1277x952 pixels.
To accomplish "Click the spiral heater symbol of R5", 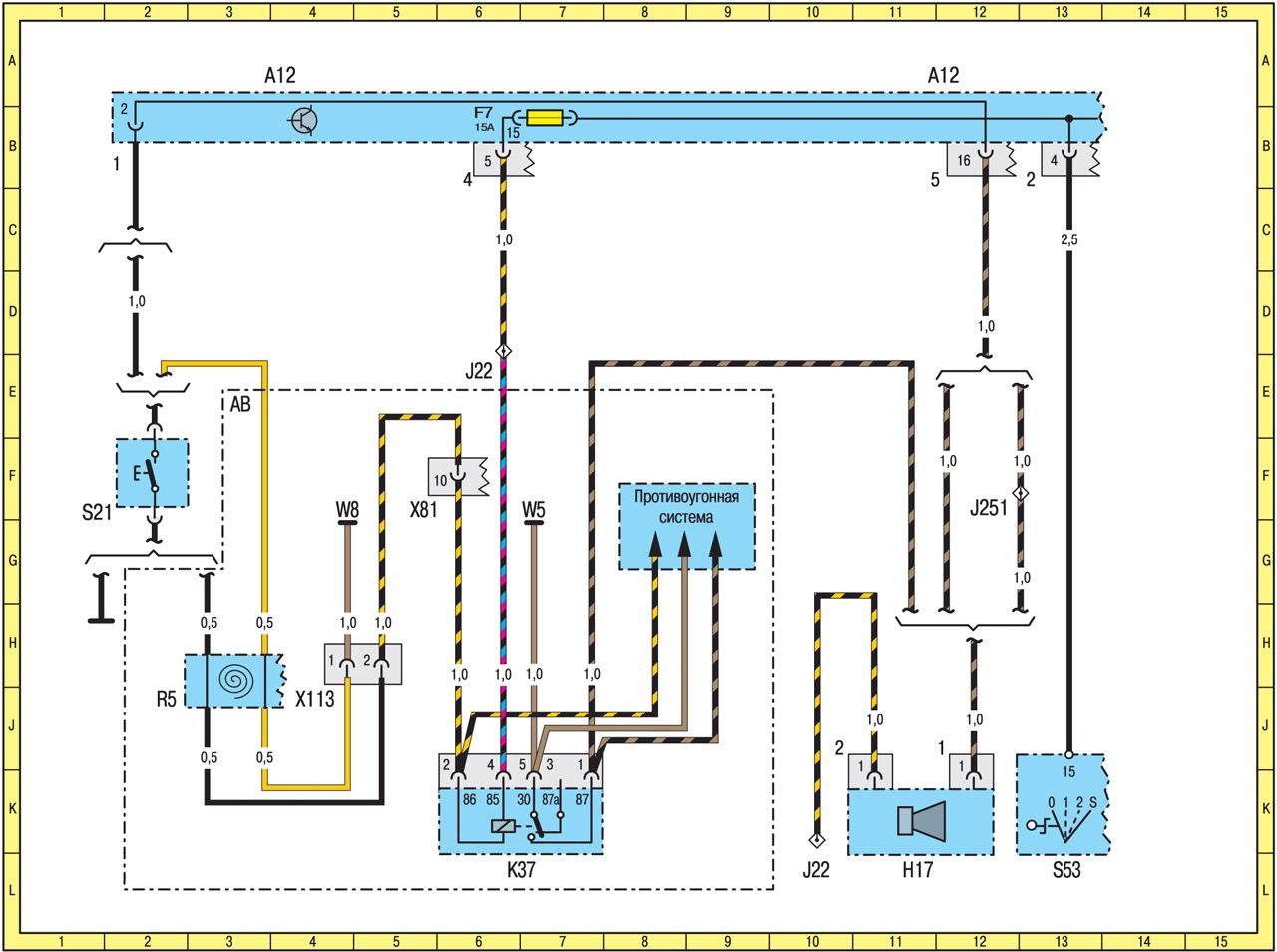I will point(235,681).
